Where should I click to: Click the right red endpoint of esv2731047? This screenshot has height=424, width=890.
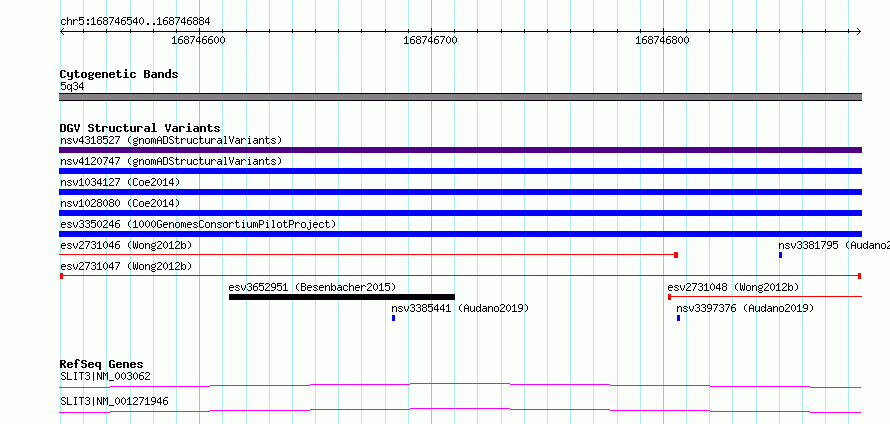click(x=860, y=276)
